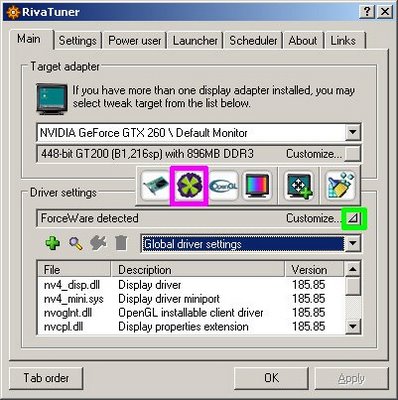Click the greyed-out edit profile icon
398x400 pixels.
(x=98, y=243)
